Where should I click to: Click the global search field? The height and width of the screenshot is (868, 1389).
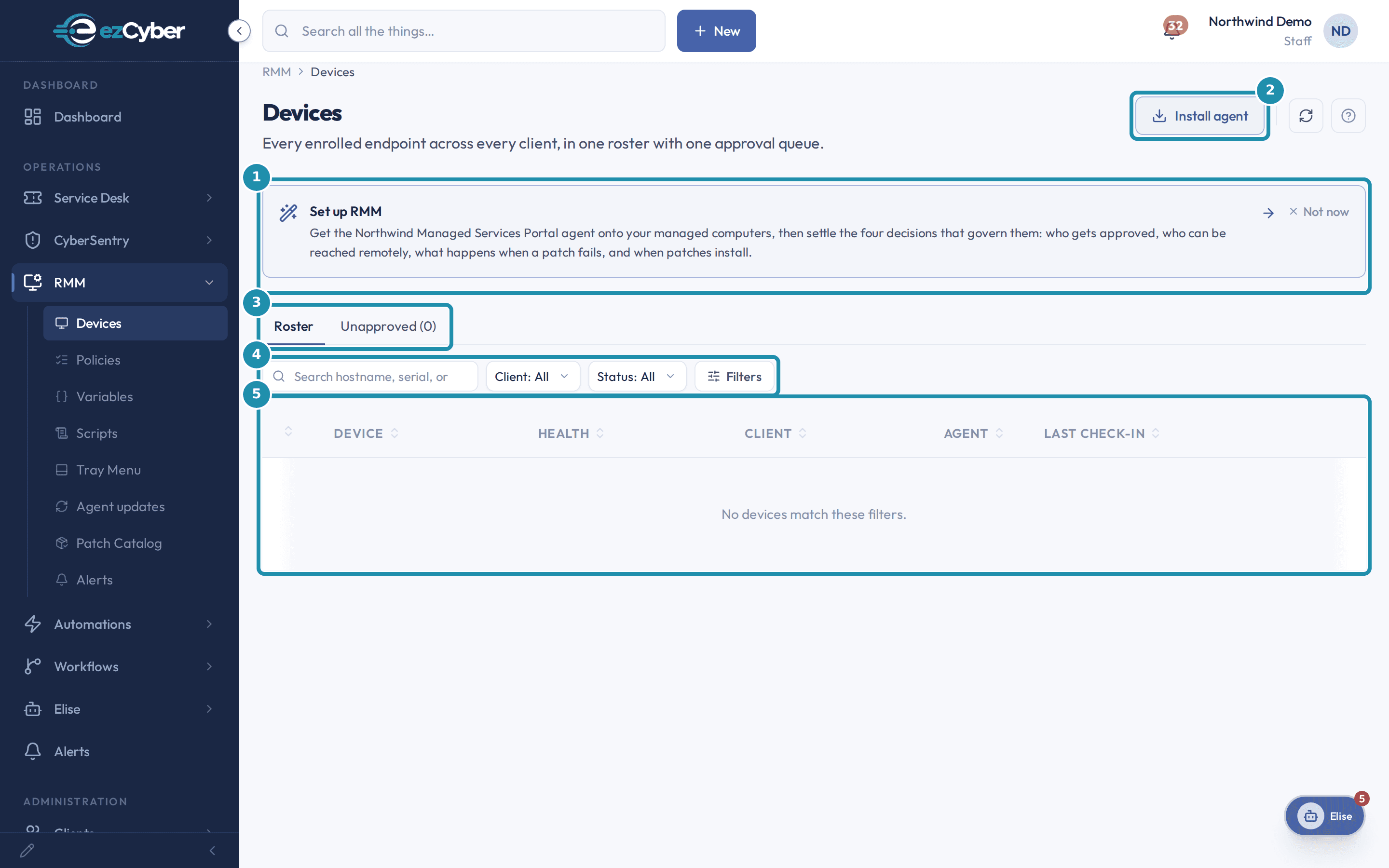click(x=464, y=31)
